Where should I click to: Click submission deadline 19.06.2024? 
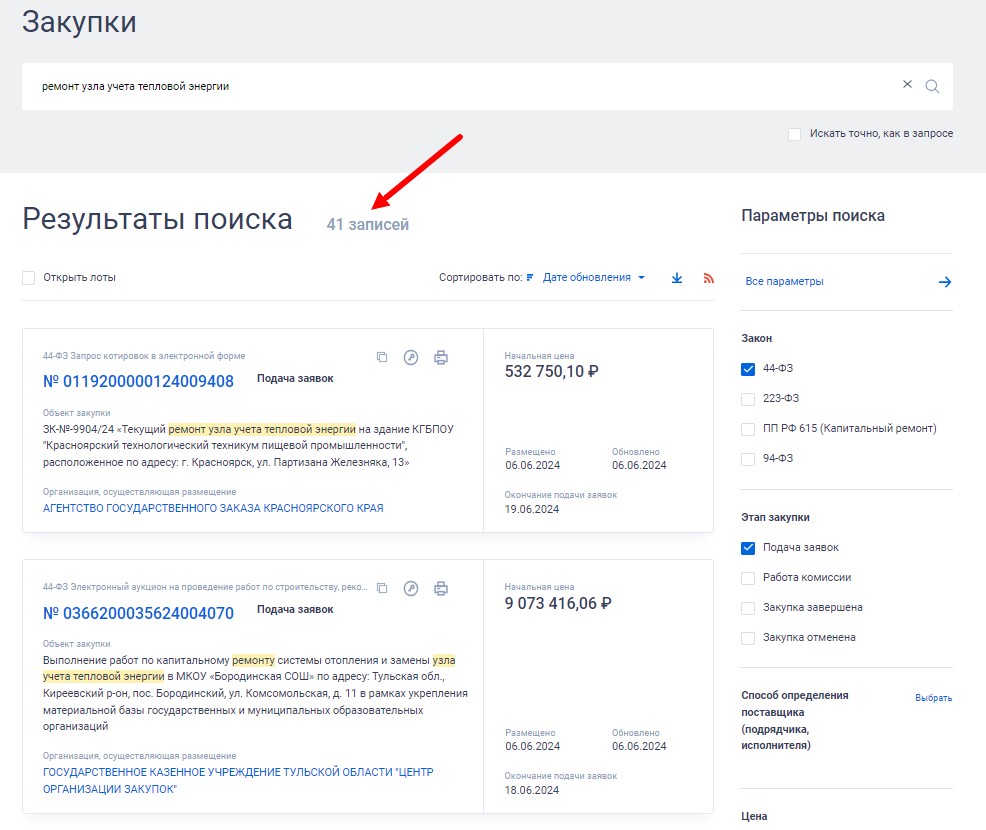[532, 509]
